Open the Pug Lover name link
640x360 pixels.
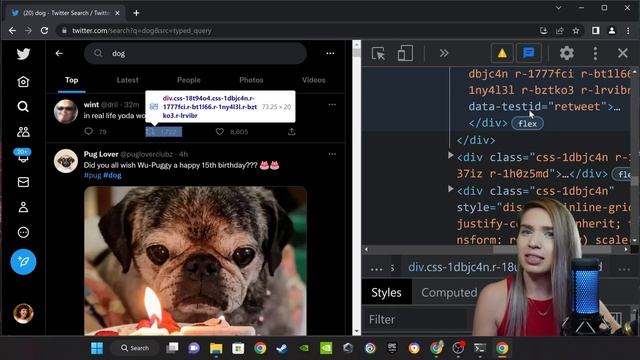[x=101, y=154]
